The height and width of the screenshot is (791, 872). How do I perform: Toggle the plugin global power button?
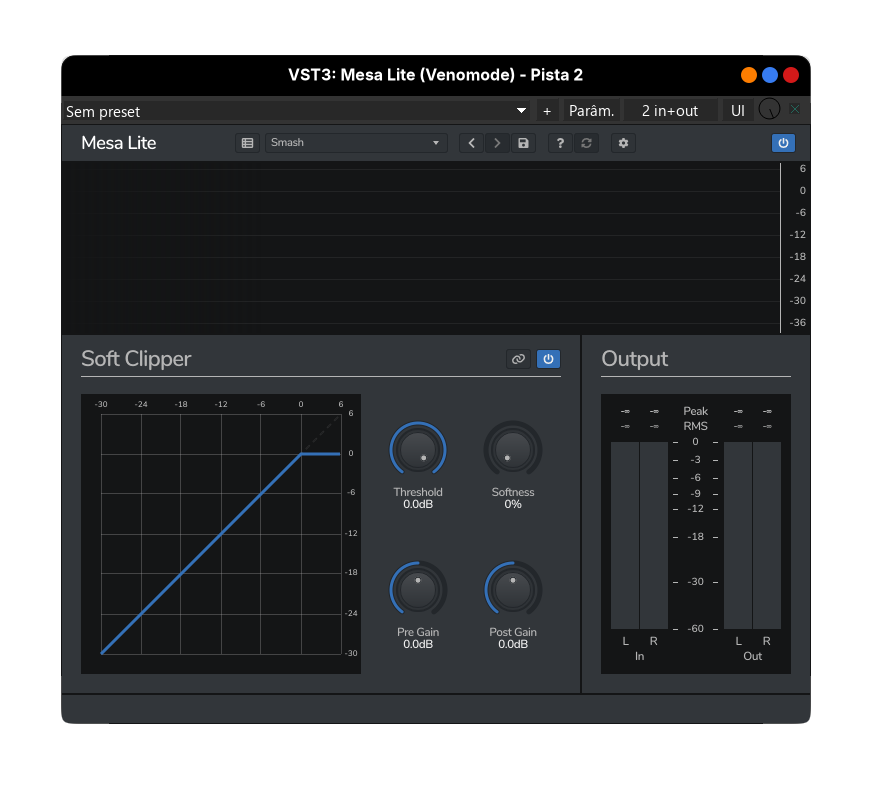point(783,143)
